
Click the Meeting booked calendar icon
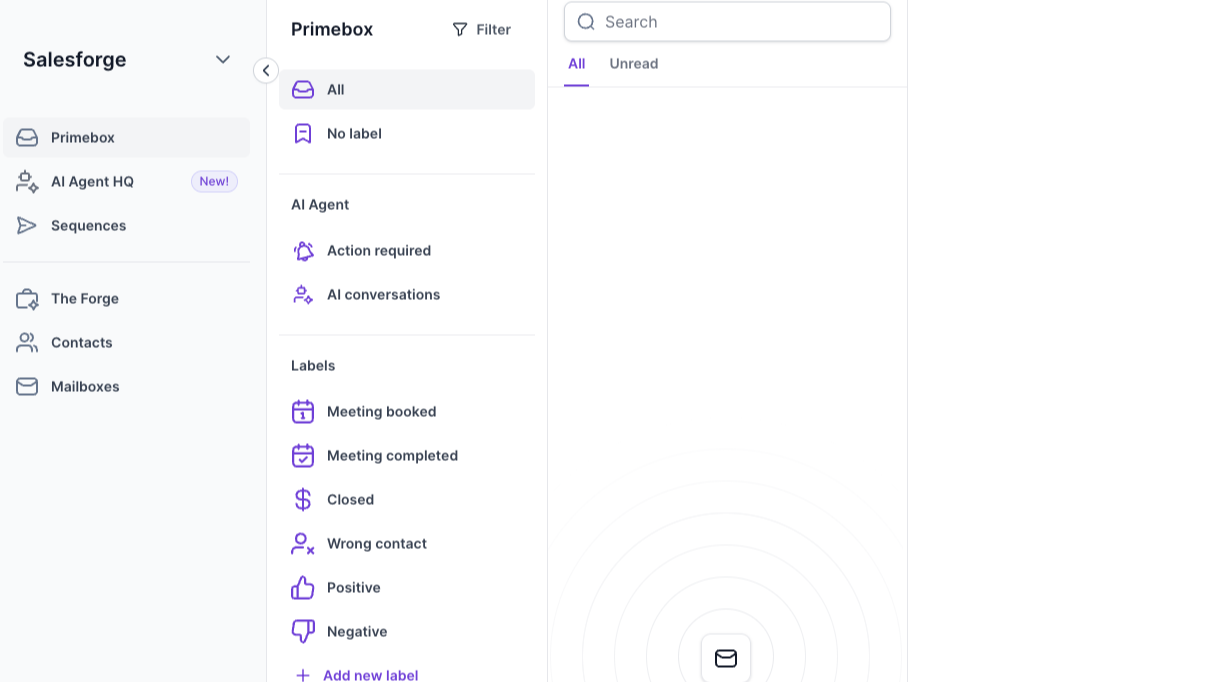click(303, 412)
